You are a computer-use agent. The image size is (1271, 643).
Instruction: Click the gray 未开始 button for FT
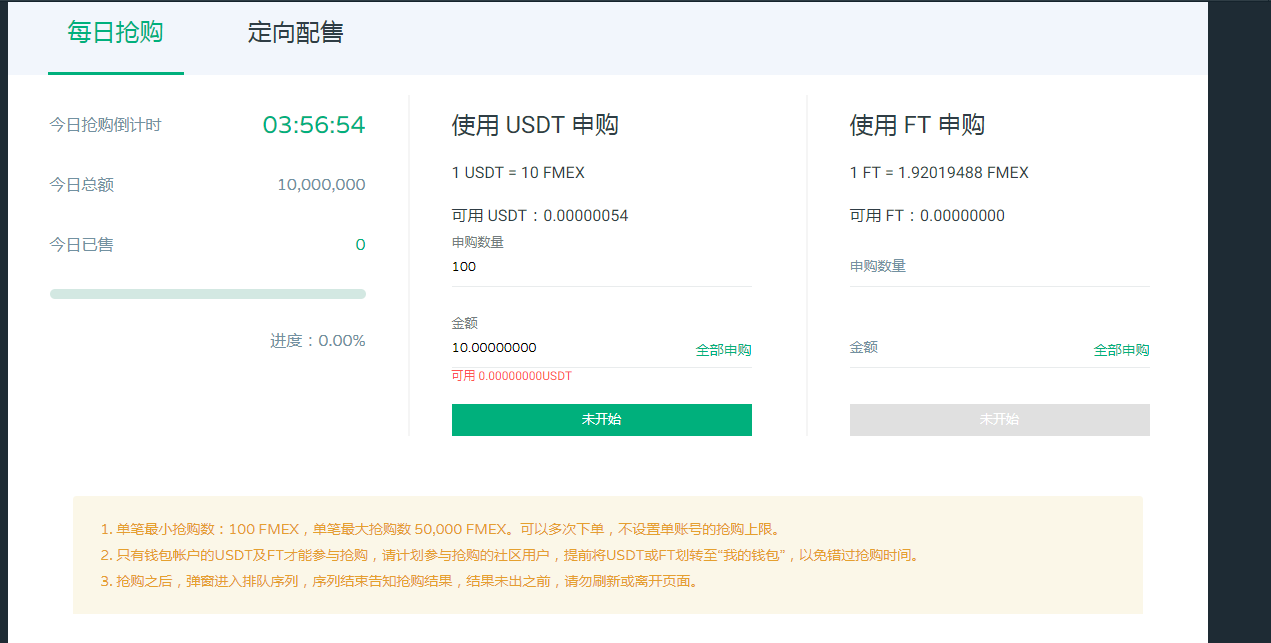click(999, 420)
